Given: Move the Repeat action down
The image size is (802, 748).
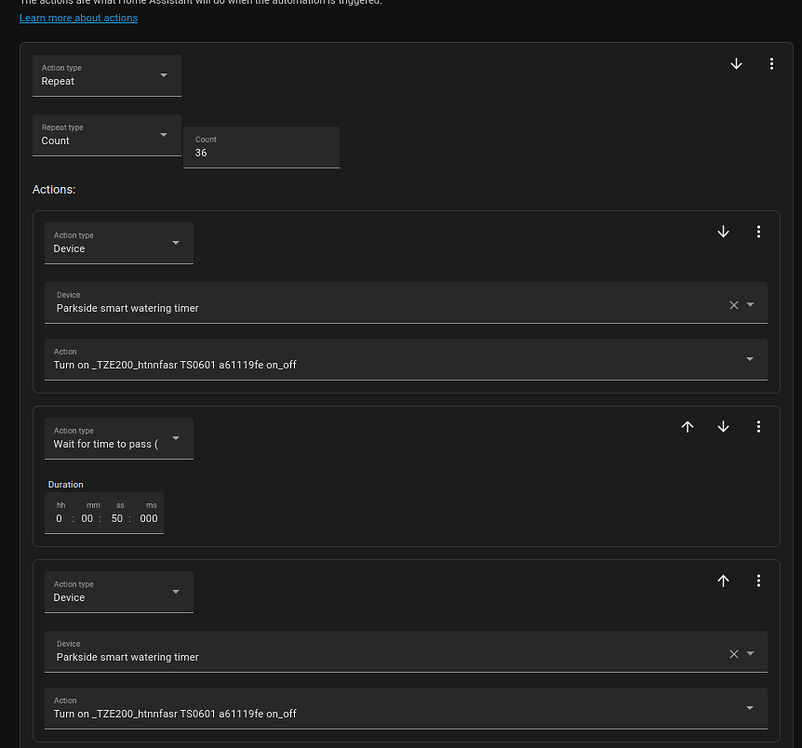Looking at the screenshot, I should pyautogui.click(x=736, y=64).
